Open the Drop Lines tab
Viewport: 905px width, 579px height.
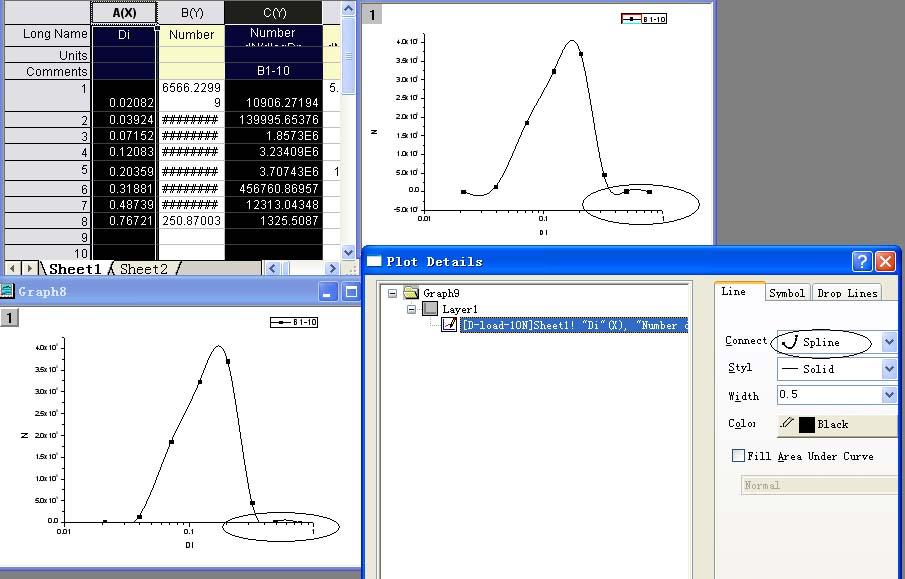pos(847,293)
